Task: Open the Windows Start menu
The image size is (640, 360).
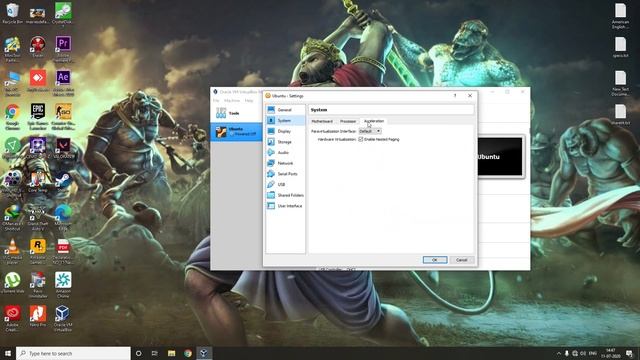Action: point(8,353)
